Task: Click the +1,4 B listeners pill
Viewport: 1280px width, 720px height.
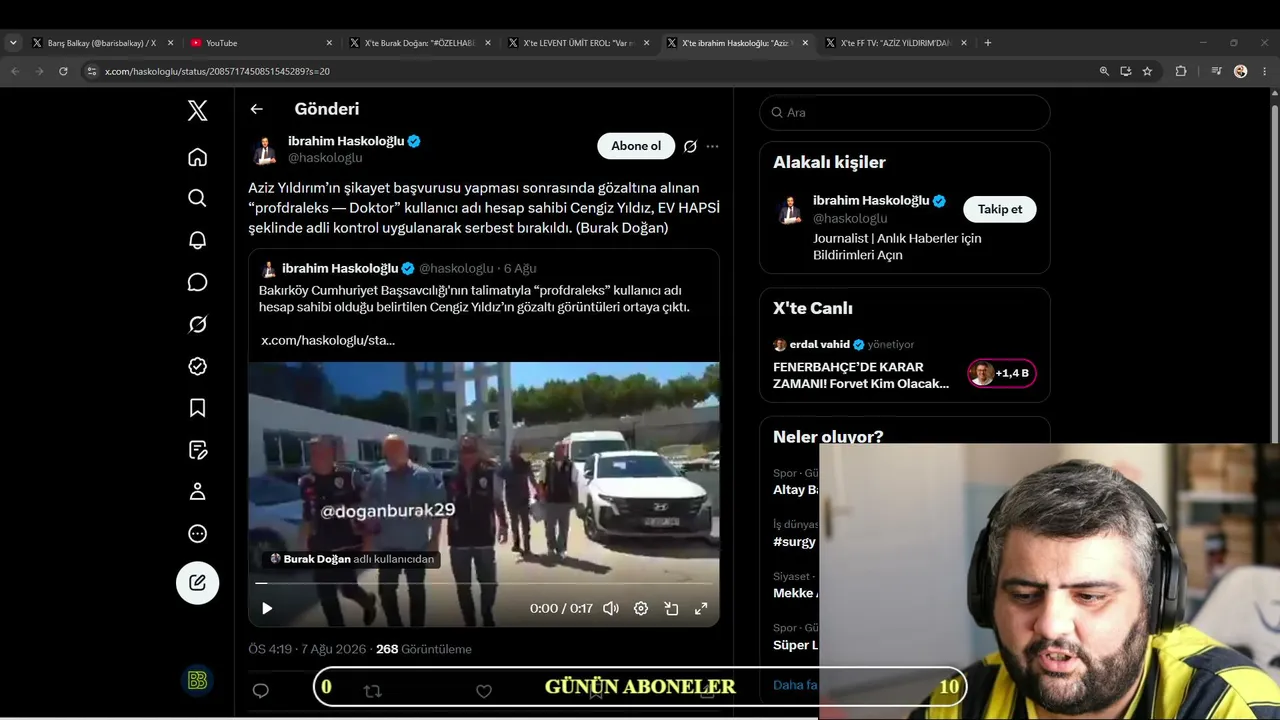Action: [1002, 373]
